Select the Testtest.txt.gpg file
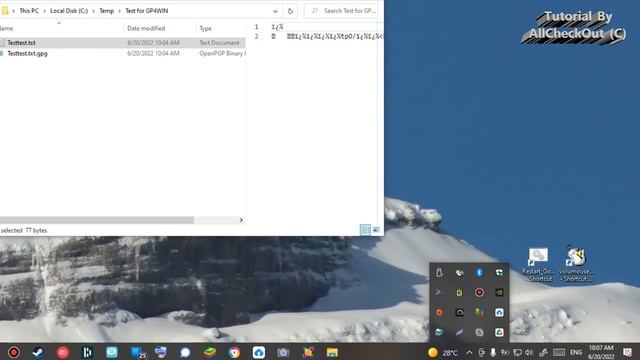 [x=27, y=53]
